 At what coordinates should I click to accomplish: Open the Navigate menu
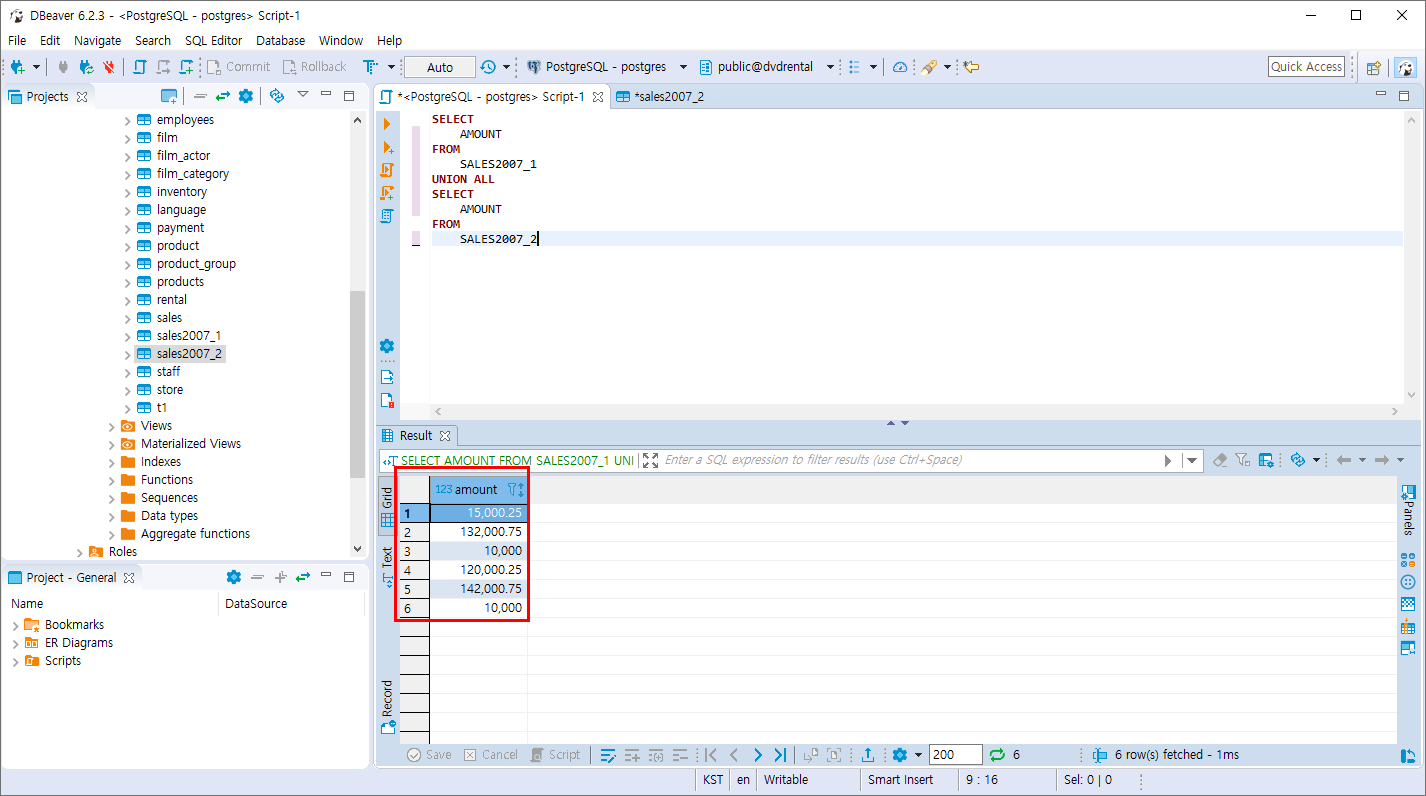coord(97,41)
